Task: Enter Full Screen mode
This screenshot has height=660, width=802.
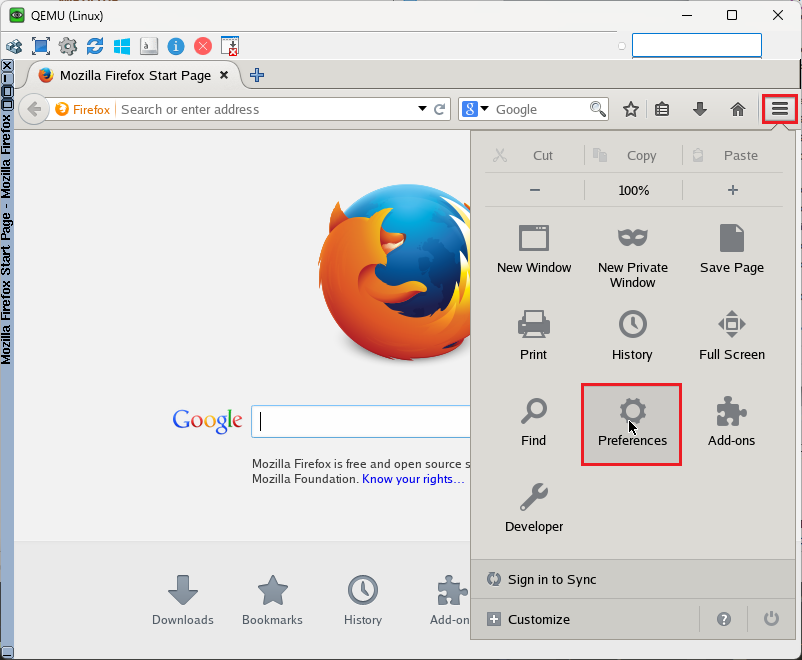Action: [731, 336]
